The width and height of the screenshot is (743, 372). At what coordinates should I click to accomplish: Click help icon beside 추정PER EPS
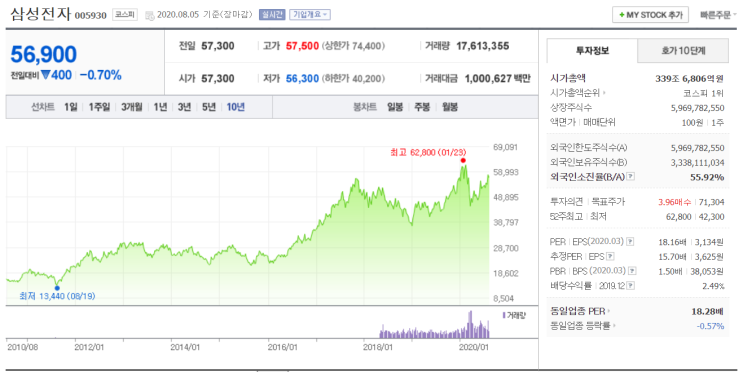click(x=610, y=256)
